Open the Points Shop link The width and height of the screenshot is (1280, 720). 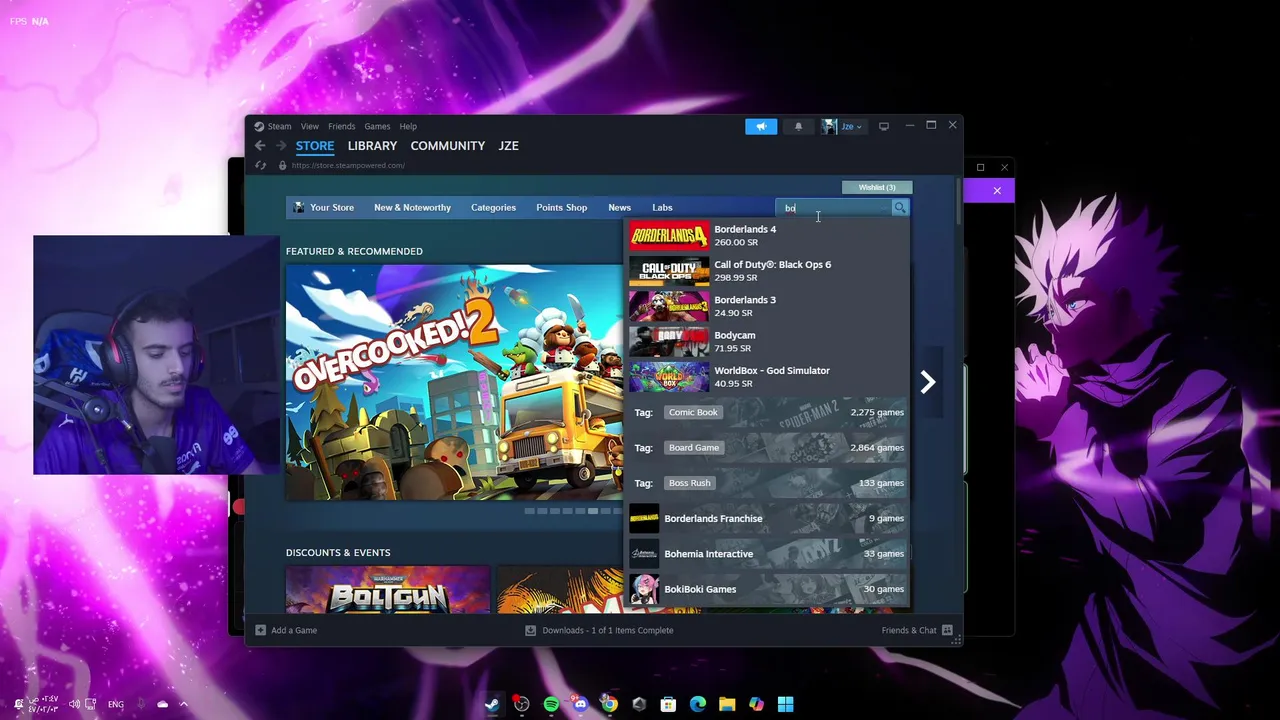click(561, 208)
